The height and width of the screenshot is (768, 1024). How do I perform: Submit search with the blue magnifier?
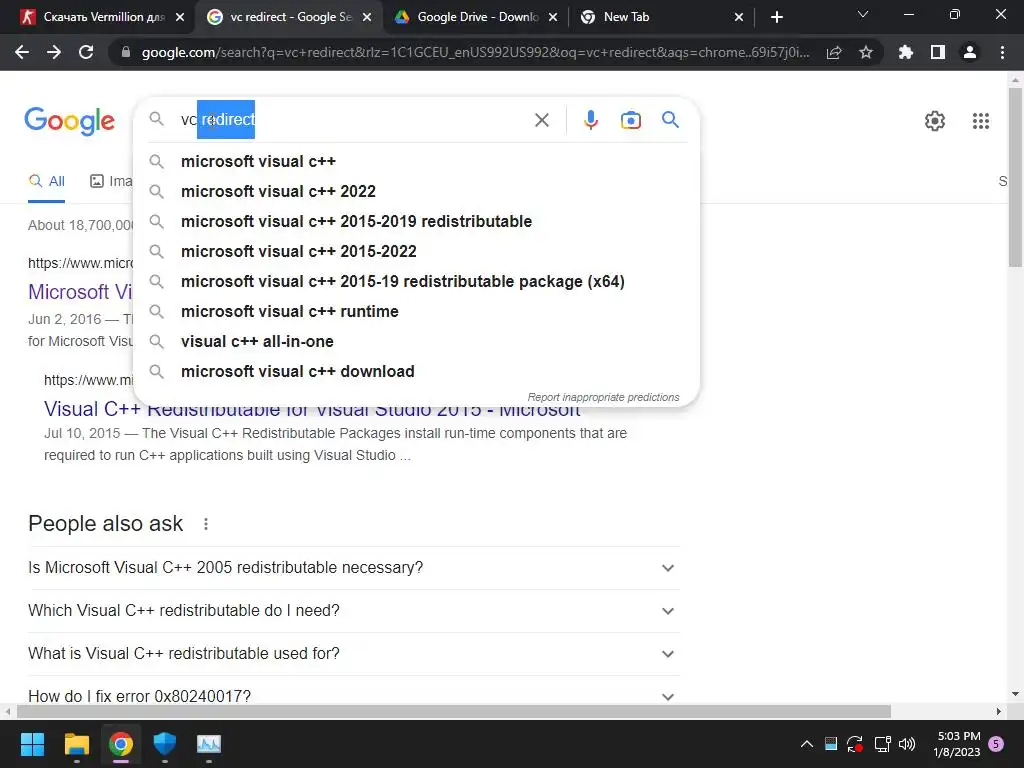[x=670, y=120]
